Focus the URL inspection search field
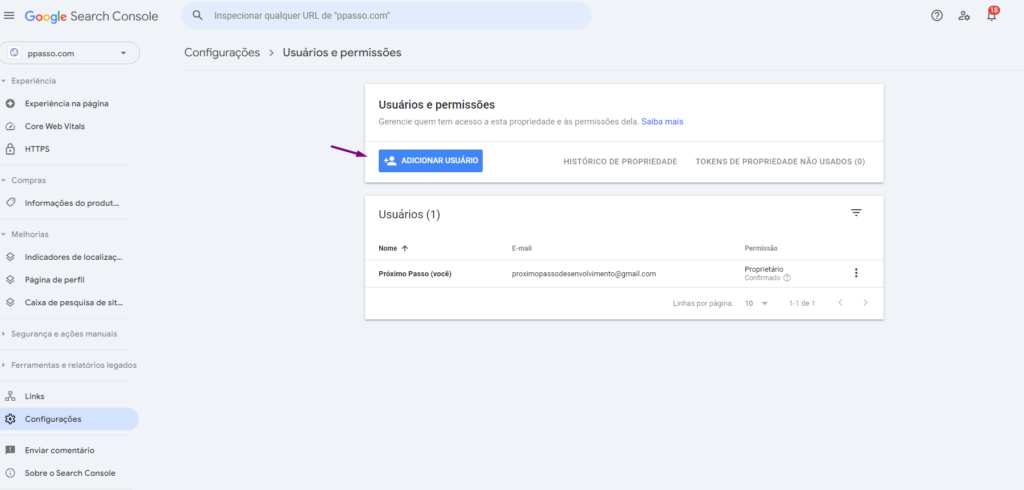This screenshot has height=490, width=1024. pyautogui.click(x=387, y=15)
